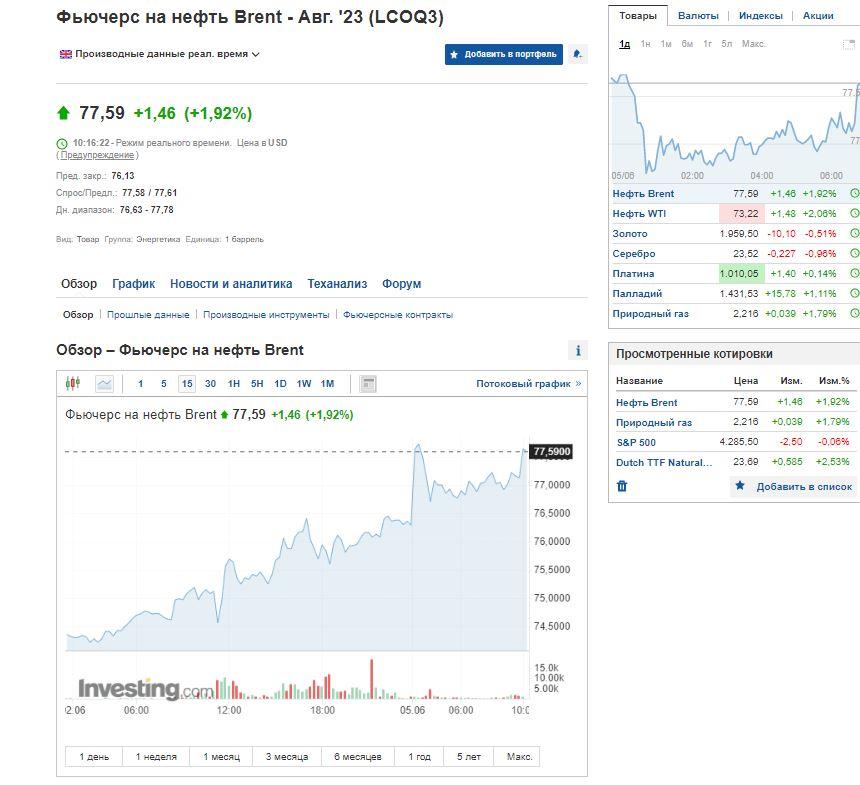Switch to the Валюты tab
The height and width of the screenshot is (785, 860).
[x=697, y=16]
